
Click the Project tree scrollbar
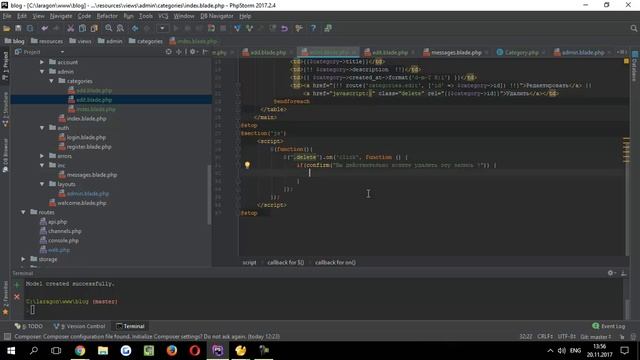click(x=209, y=194)
